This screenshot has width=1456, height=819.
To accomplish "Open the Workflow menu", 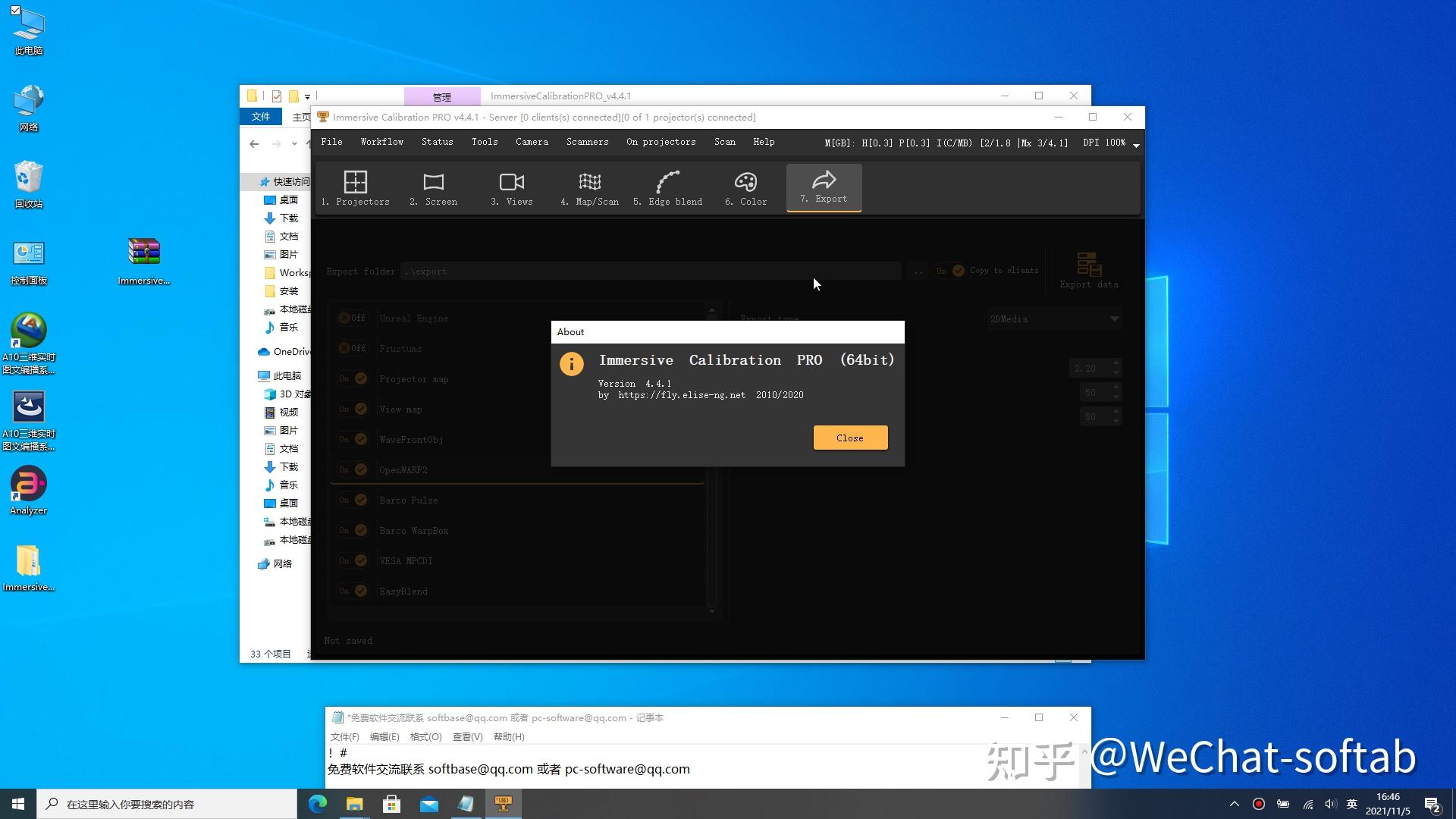I will 381,142.
